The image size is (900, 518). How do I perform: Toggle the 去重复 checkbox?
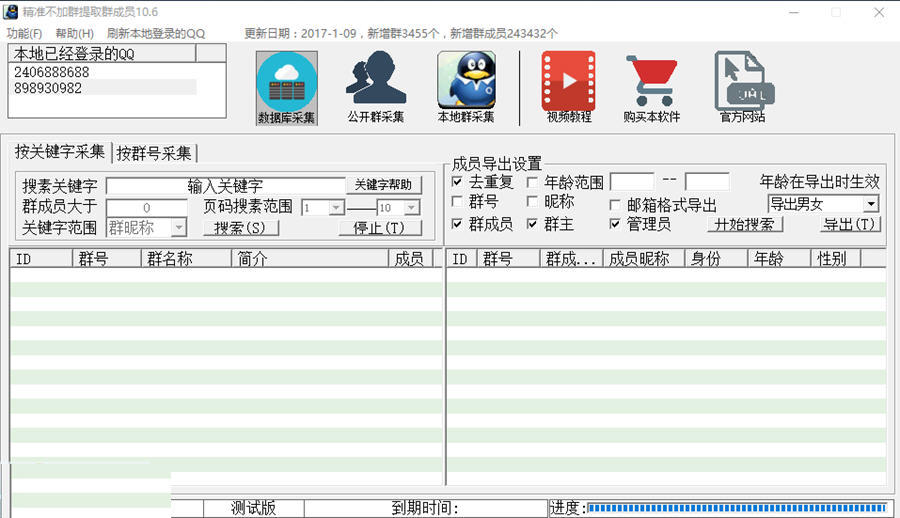click(457, 182)
